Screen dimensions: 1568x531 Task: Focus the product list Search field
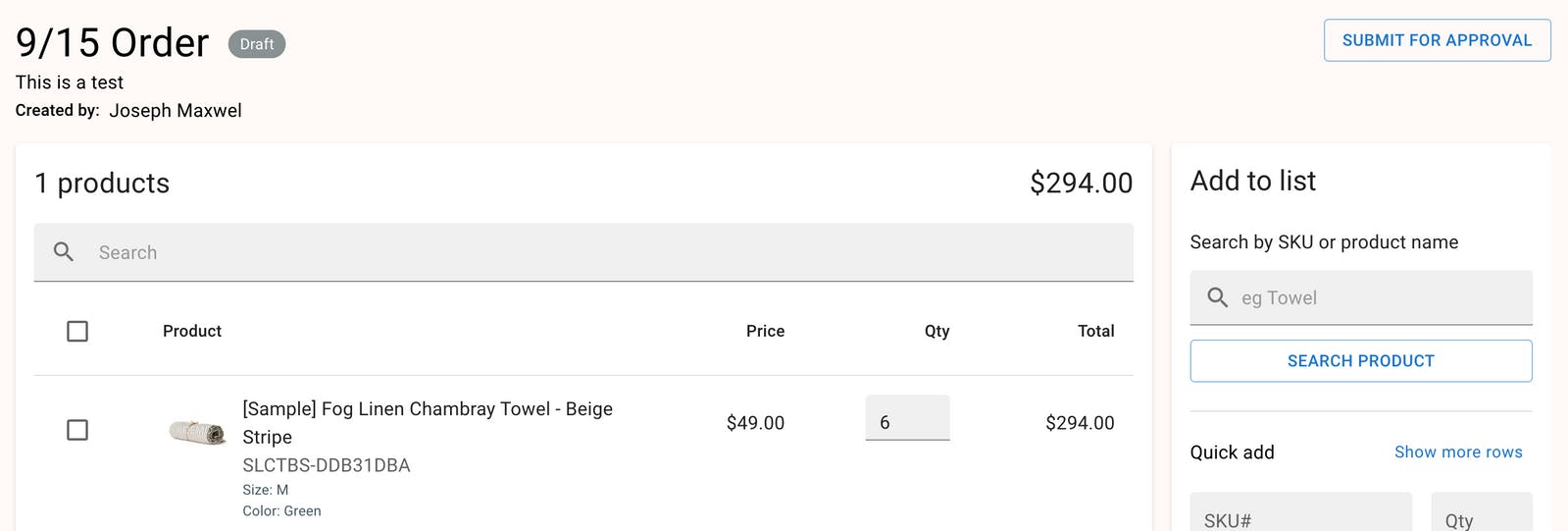coord(583,252)
